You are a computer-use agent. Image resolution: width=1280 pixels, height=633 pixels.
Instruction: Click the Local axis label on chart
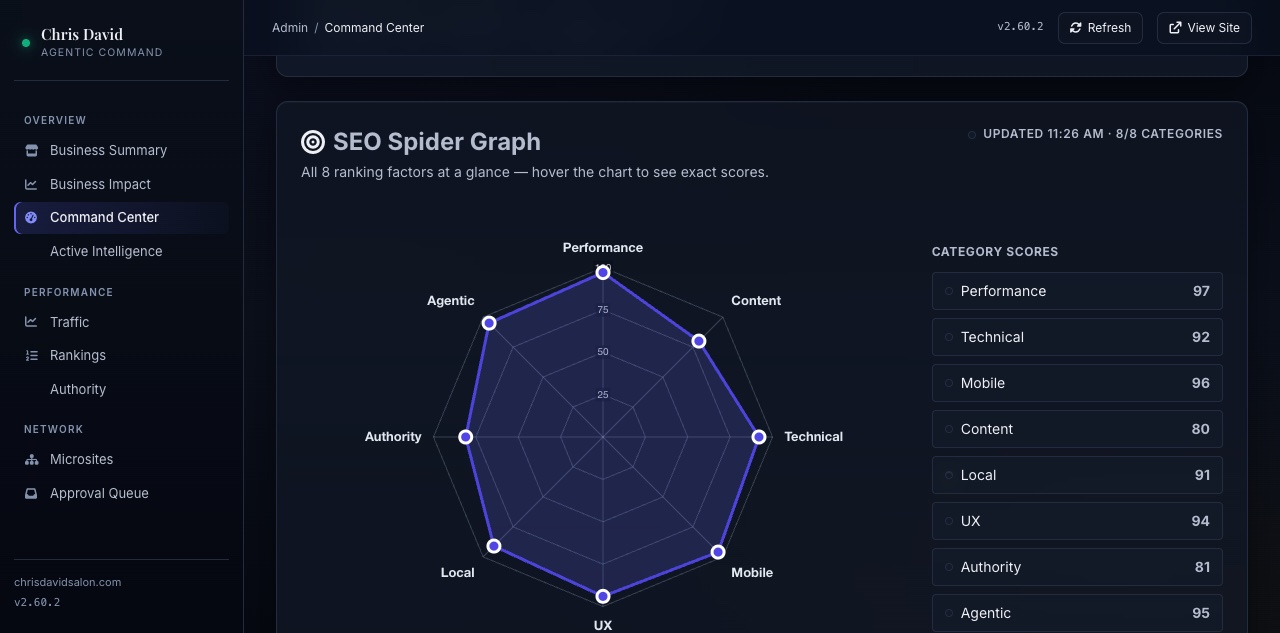(x=458, y=573)
